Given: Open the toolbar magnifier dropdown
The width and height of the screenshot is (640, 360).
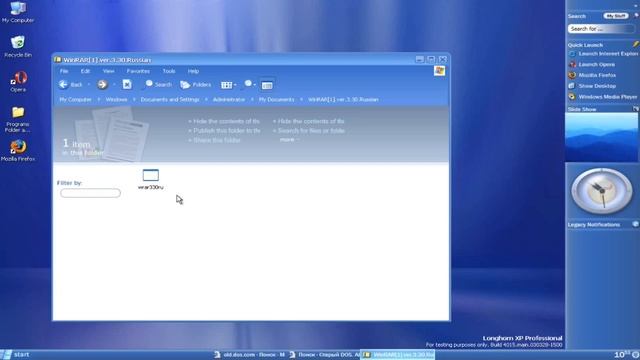Looking at the screenshot, I should [249, 84].
